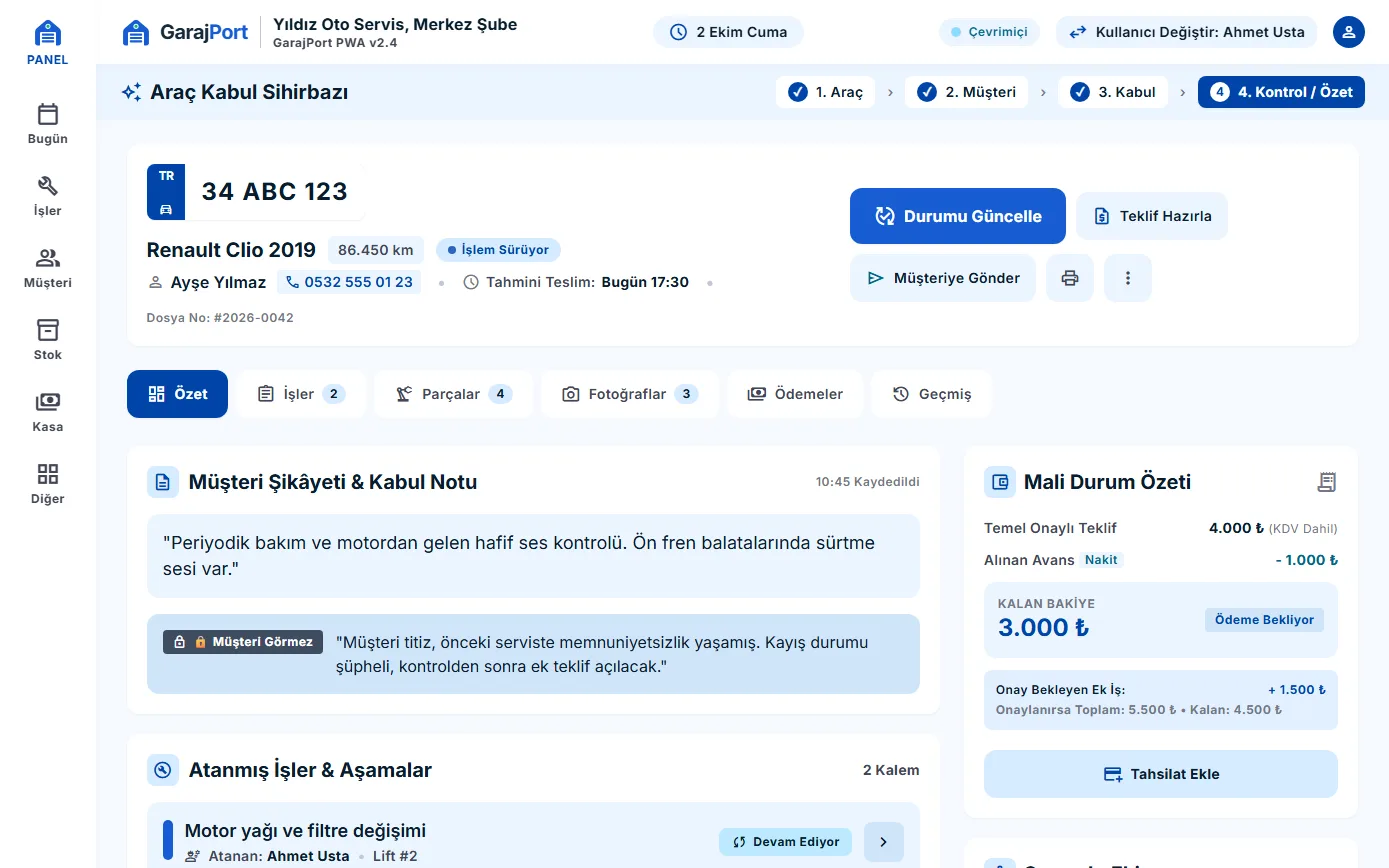Click the 86.450 km mileage value
The image size is (1389, 868).
coord(376,250)
